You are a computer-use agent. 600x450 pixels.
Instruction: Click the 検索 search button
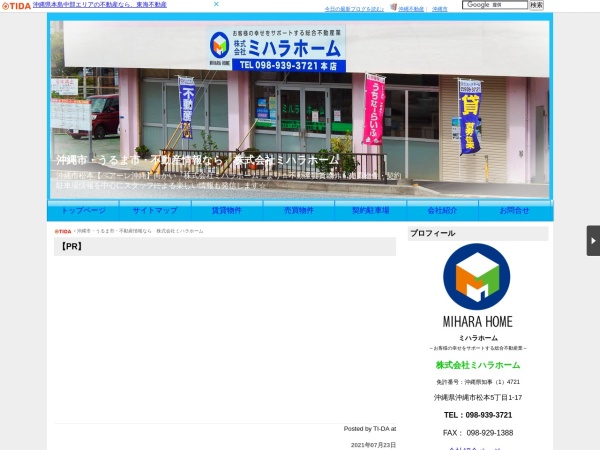[x=536, y=5]
